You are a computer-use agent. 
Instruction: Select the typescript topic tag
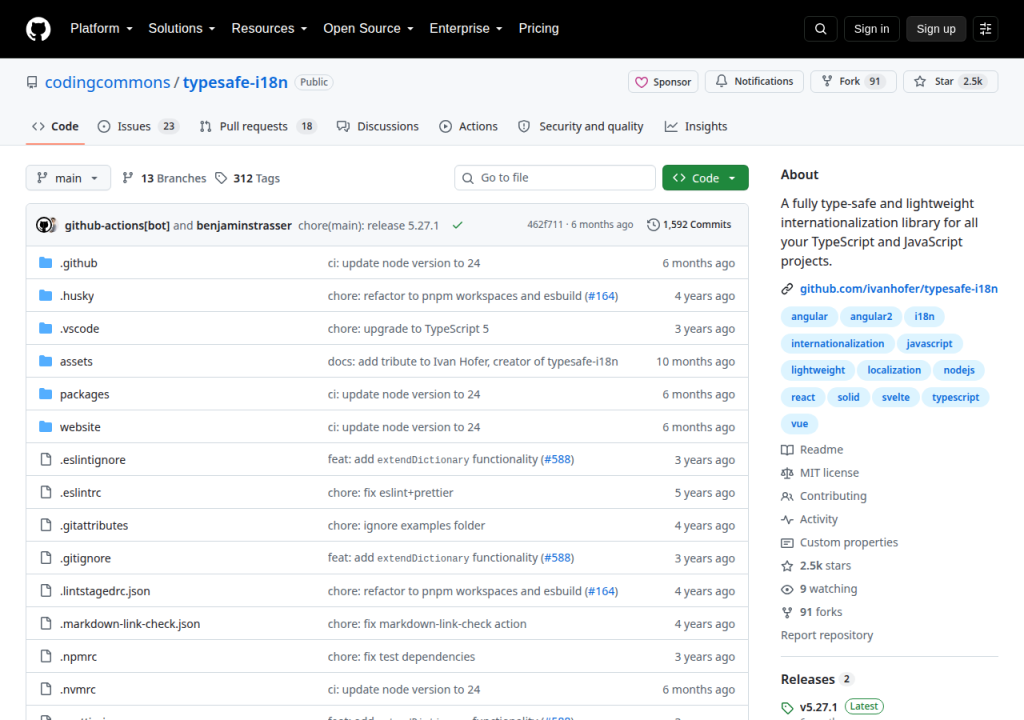pos(955,397)
